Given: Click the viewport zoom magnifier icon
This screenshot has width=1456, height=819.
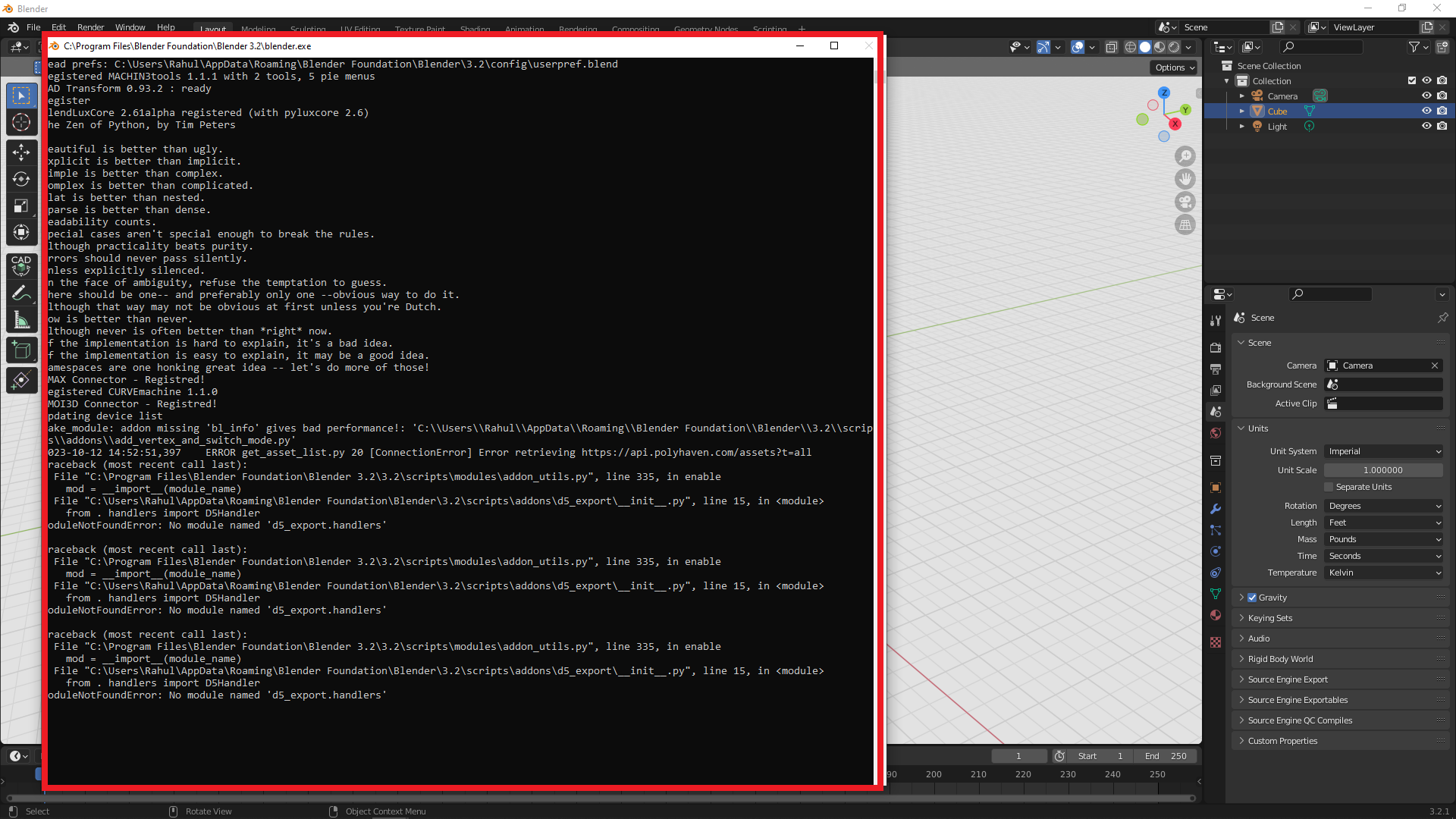Looking at the screenshot, I should pos(1185,156).
